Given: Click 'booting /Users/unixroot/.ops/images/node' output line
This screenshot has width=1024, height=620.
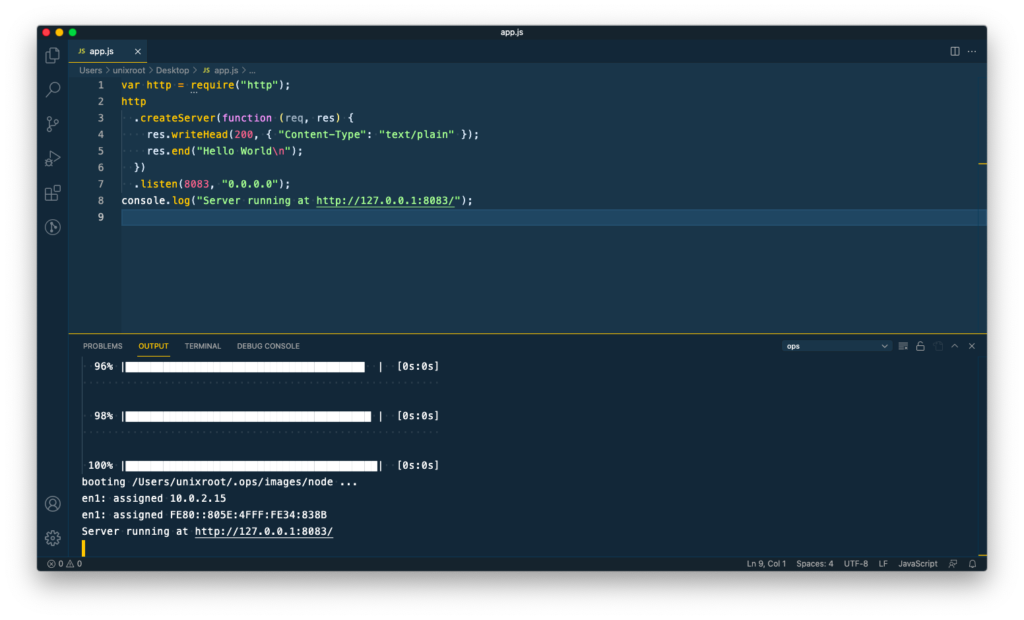Looking at the screenshot, I should [x=219, y=482].
